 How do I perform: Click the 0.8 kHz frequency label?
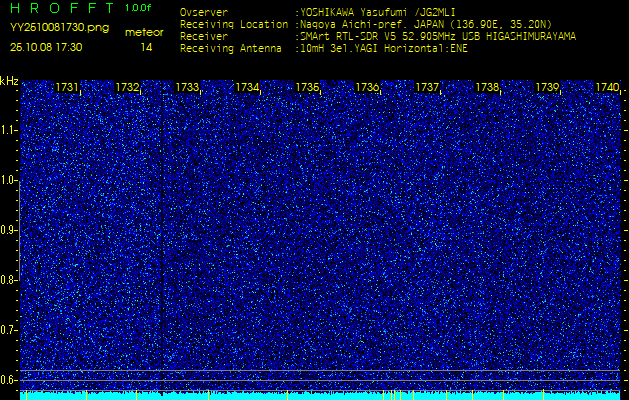(8, 280)
